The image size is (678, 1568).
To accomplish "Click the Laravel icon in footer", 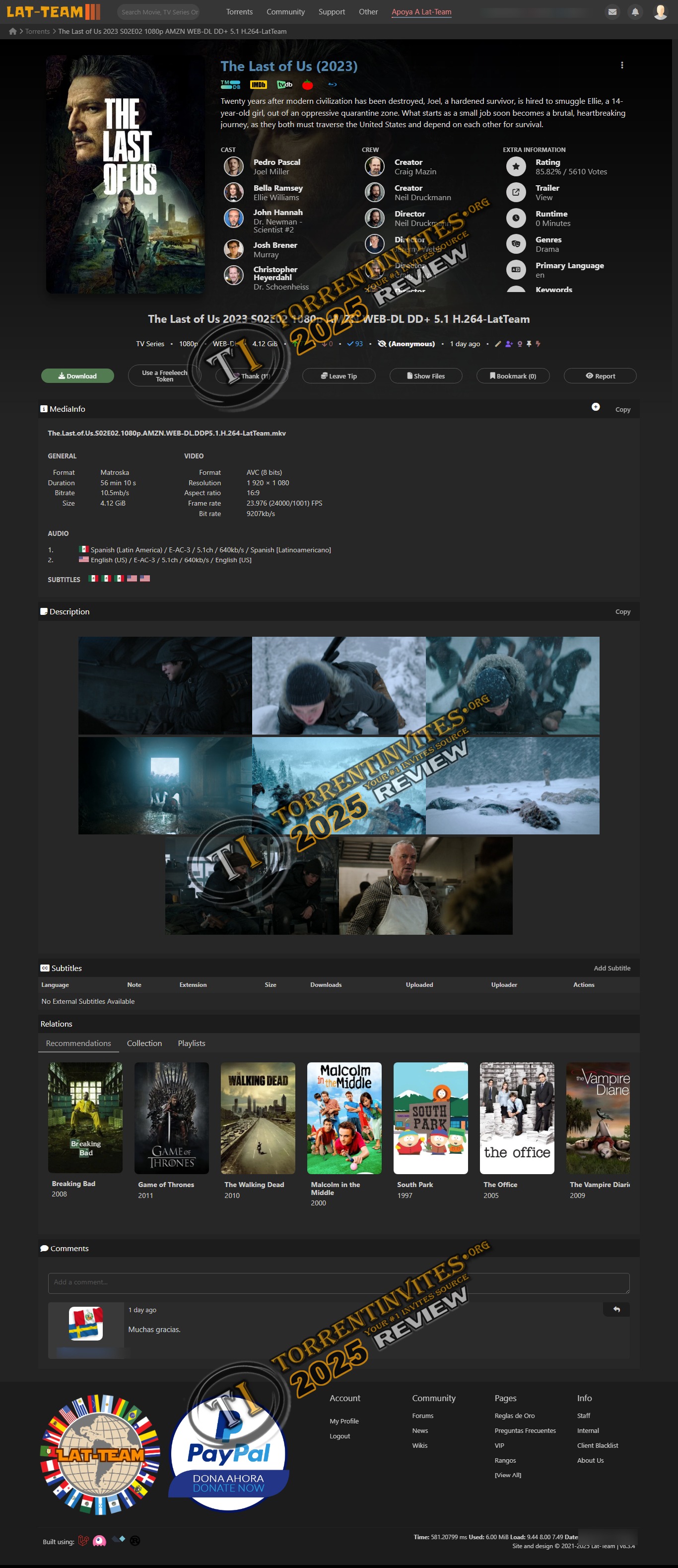I will [84, 1541].
